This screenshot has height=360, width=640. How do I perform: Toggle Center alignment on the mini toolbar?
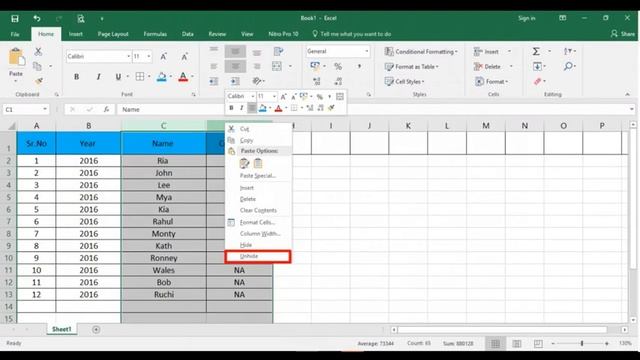coord(252,108)
